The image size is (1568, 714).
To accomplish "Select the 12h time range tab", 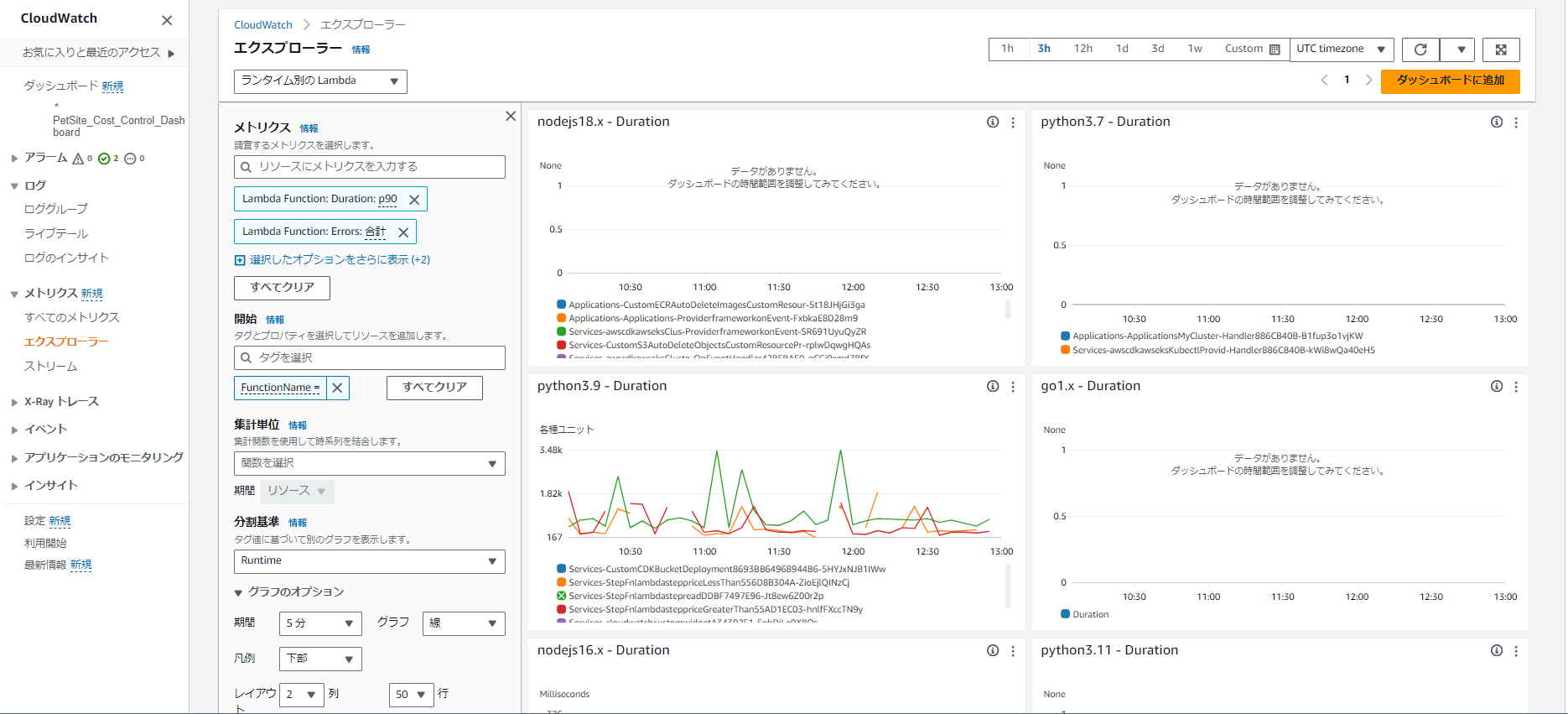I will pyautogui.click(x=1083, y=49).
